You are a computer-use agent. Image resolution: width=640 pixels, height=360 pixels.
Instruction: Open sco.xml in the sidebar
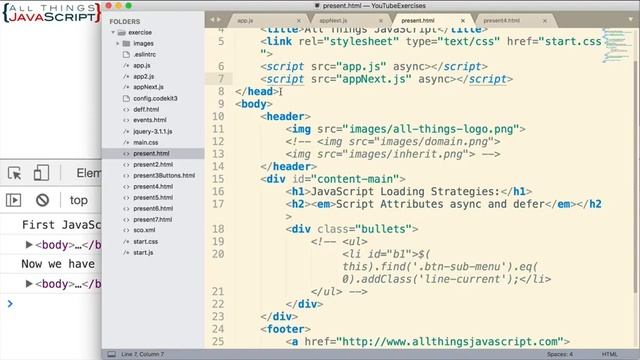pyautogui.click(x=144, y=230)
